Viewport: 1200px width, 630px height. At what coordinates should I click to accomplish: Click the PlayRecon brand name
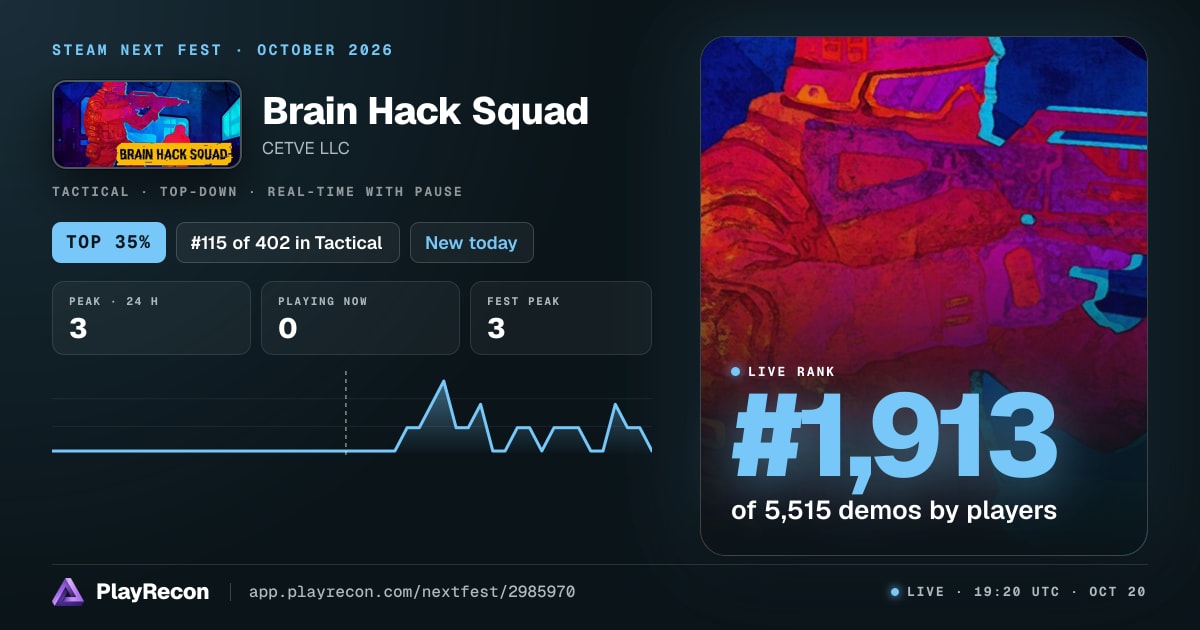click(x=152, y=592)
